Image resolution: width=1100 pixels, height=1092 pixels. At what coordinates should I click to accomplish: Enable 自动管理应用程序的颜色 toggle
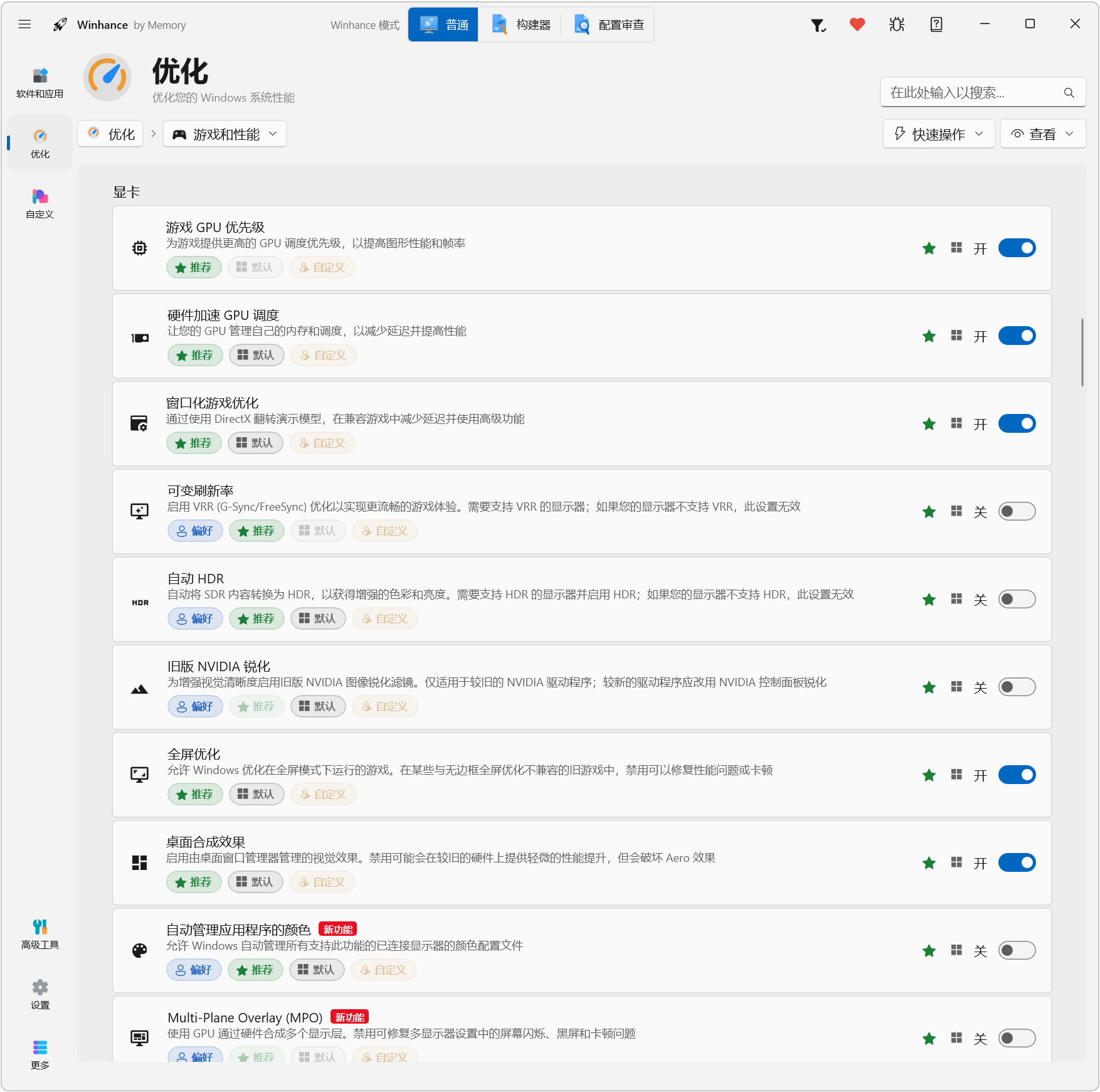[x=1017, y=950]
